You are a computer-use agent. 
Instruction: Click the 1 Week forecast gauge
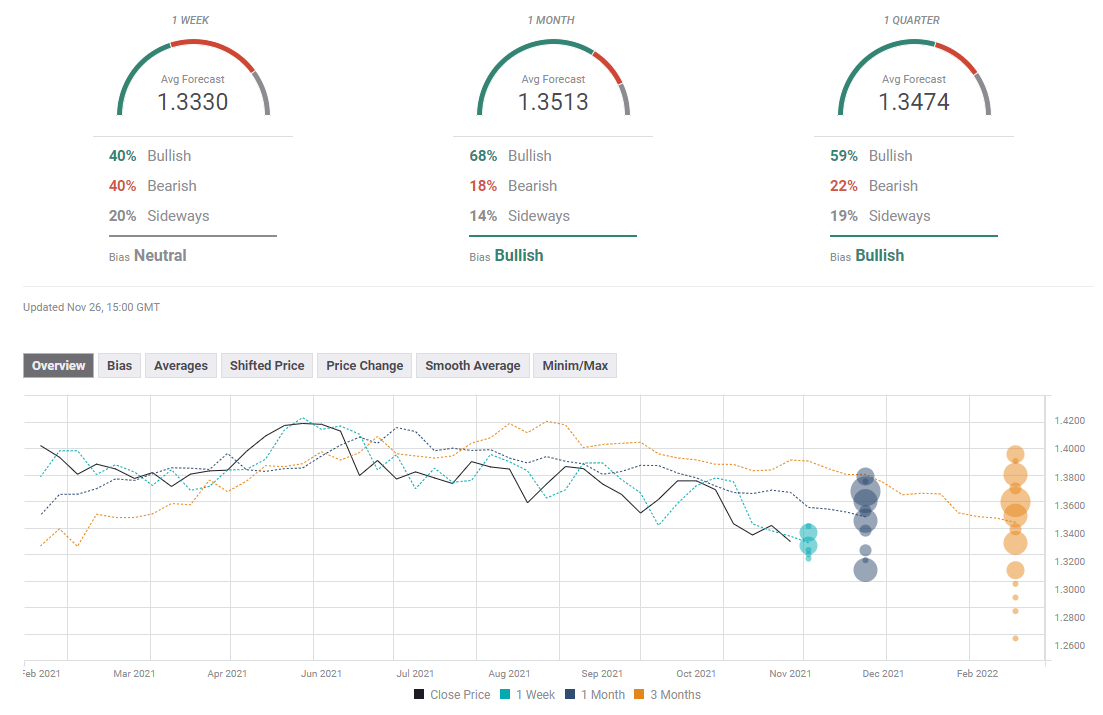[x=193, y=80]
